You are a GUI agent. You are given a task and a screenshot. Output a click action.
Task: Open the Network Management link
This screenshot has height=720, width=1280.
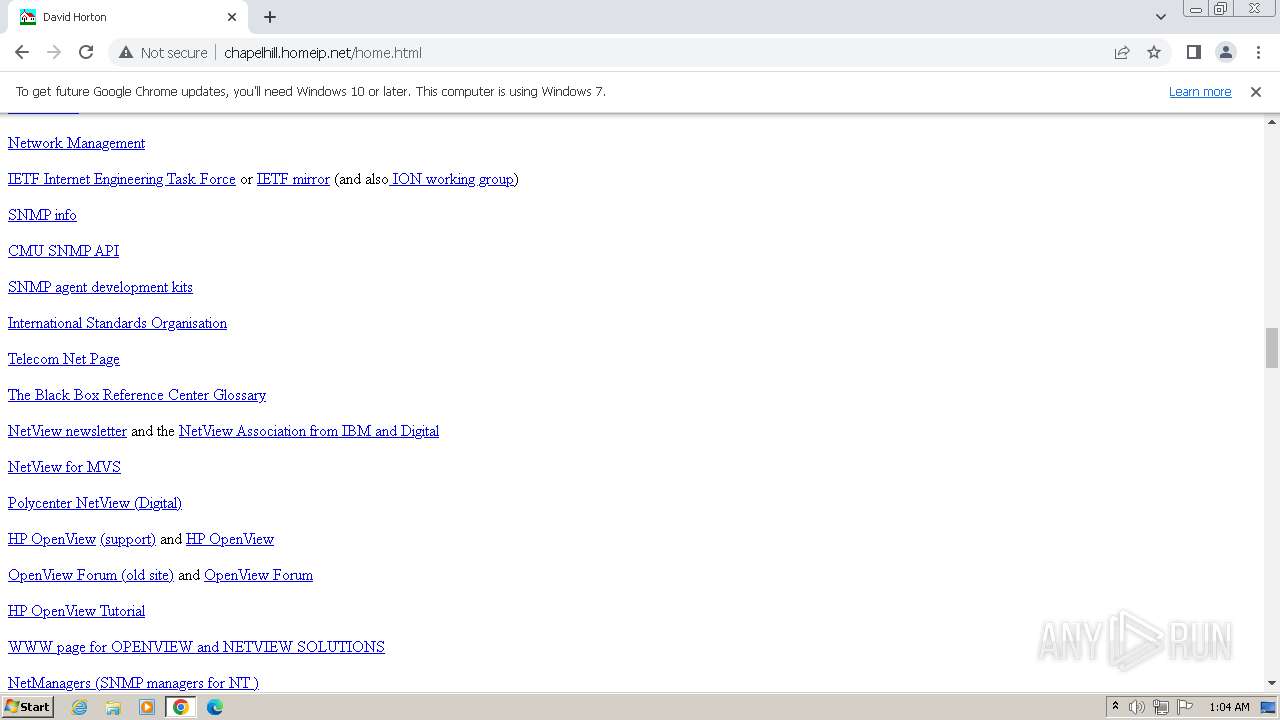[76, 143]
